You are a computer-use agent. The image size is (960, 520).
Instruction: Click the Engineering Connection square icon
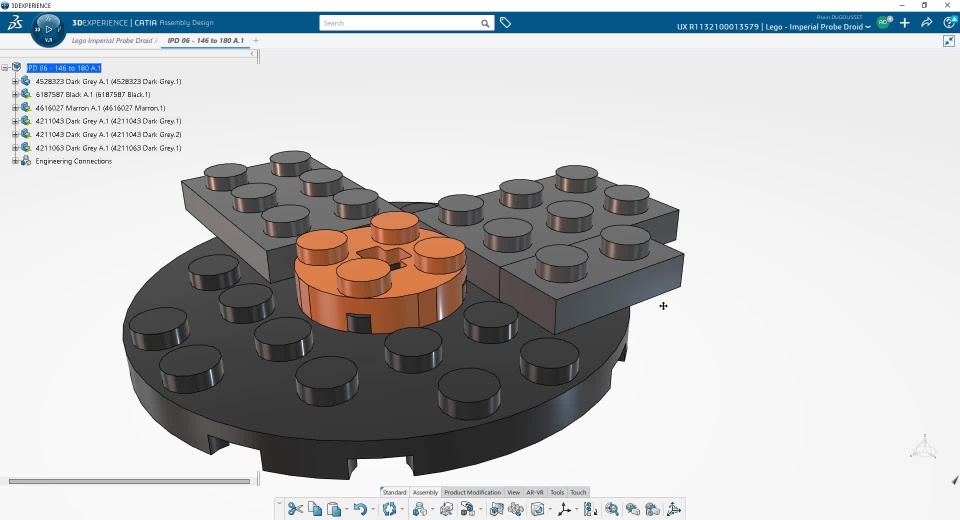click(x=538, y=509)
